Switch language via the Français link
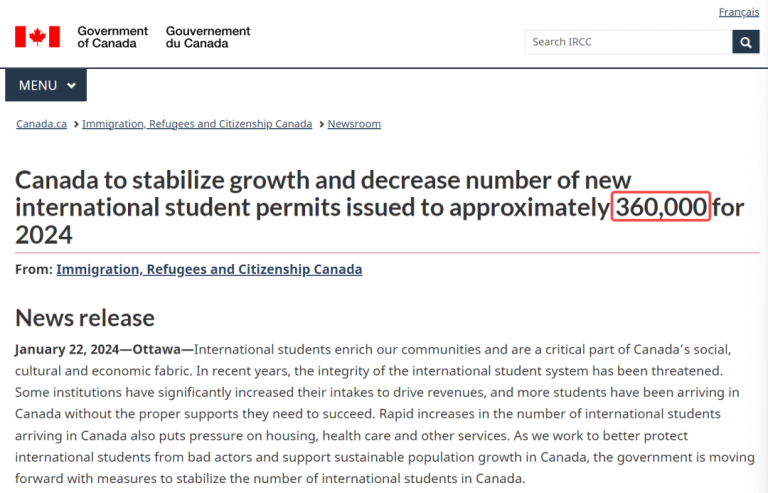The width and height of the screenshot is (768, 493). [x=739, y=12]
